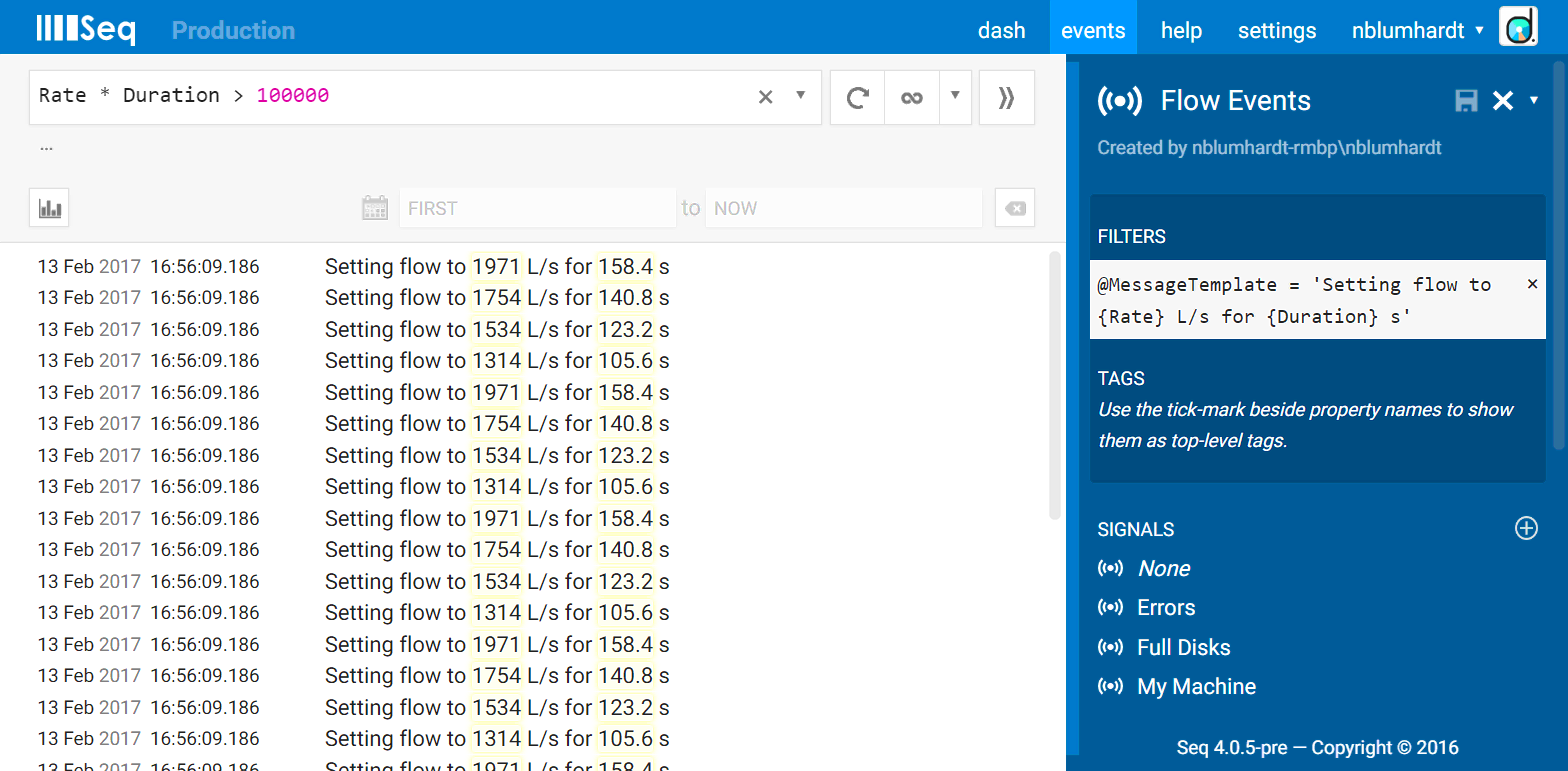Activate the My Machine signal

1196,686
